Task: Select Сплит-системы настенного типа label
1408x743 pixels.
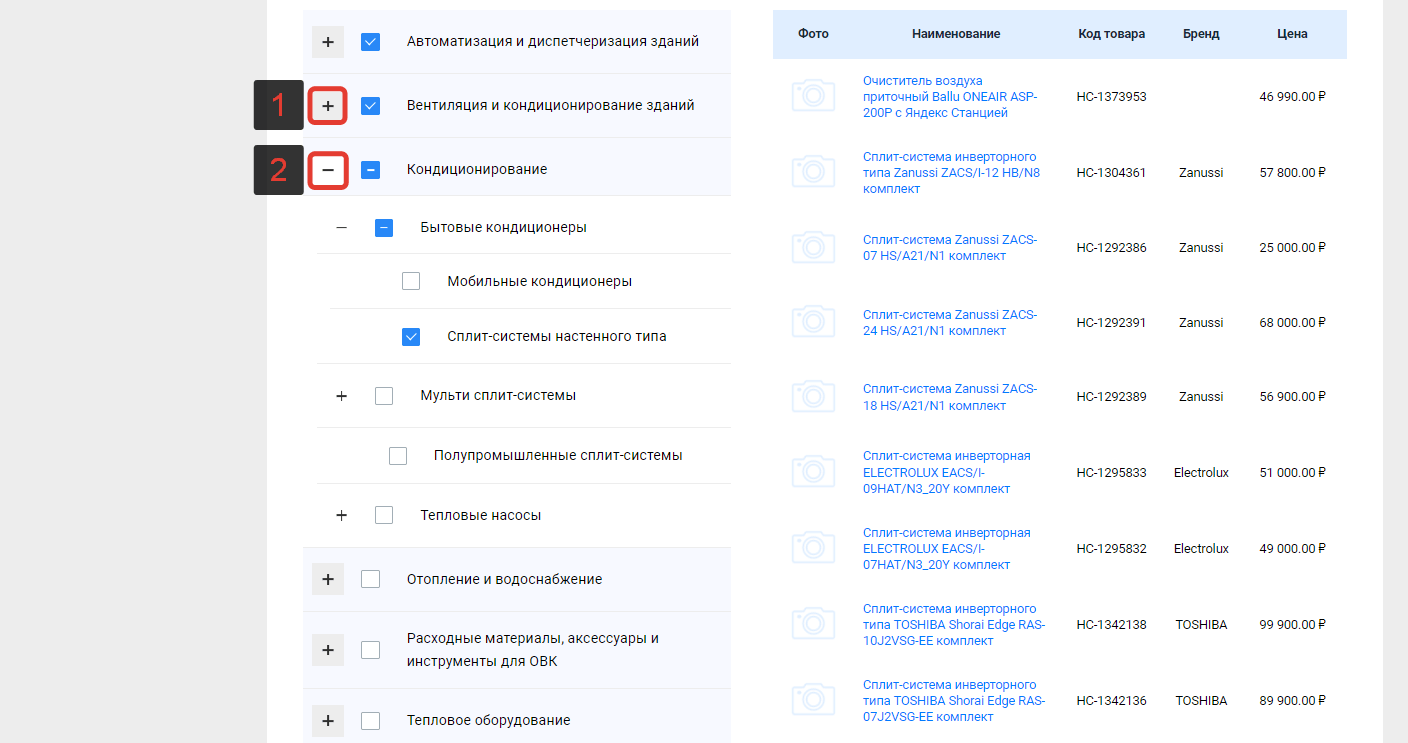Action: [557, 337]
